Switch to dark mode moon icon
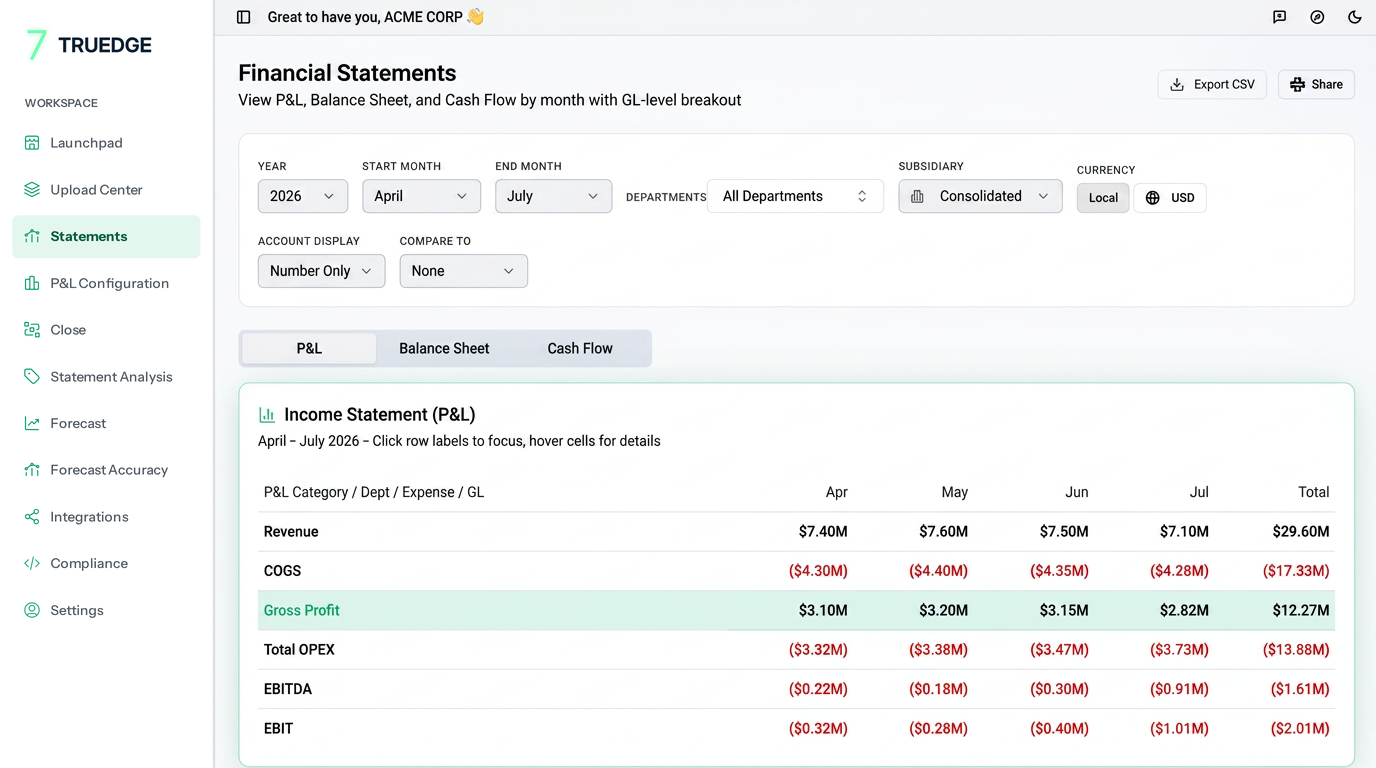This screenshot has height=768, width=1376. click(x=1355, y=17)
